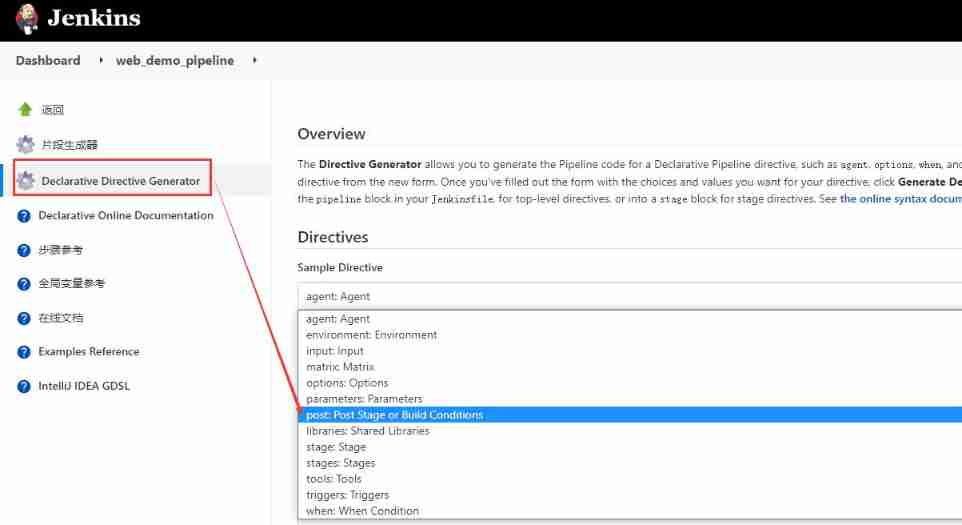Open the IntelliJ IDEA GDSL link
The width and height of the screenshot is (962, 525).
point(84,386)
